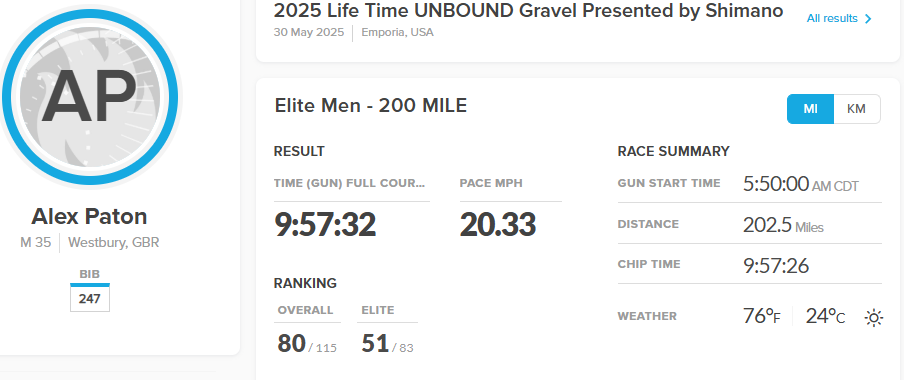Click the distance 202.5 Miles value
Image resolution: width=904 pixels, height=380 pixels.
coord(783,225)
